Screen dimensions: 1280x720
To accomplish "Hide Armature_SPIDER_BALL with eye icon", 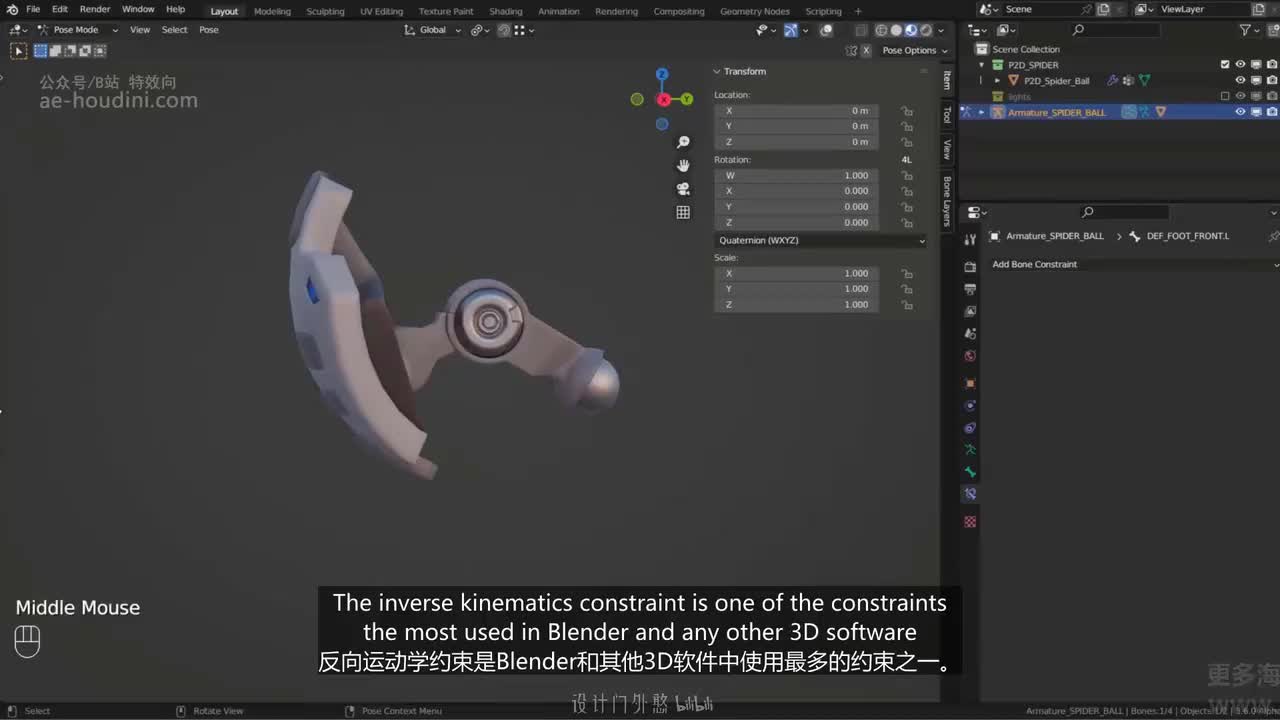I will click(1240, 112).
